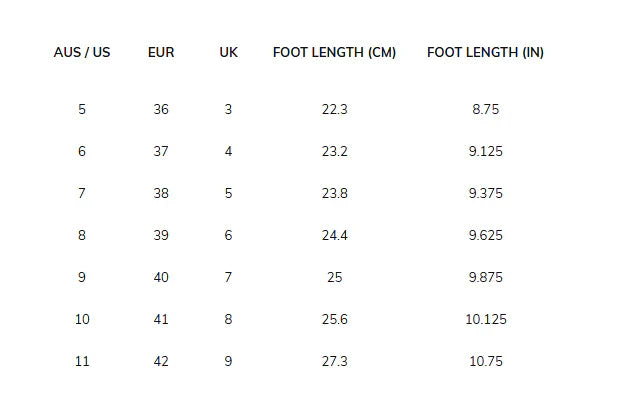Click the 22.3 cm foot length value
This screenshot has width=629, height=399.
(x=335, y=109)
